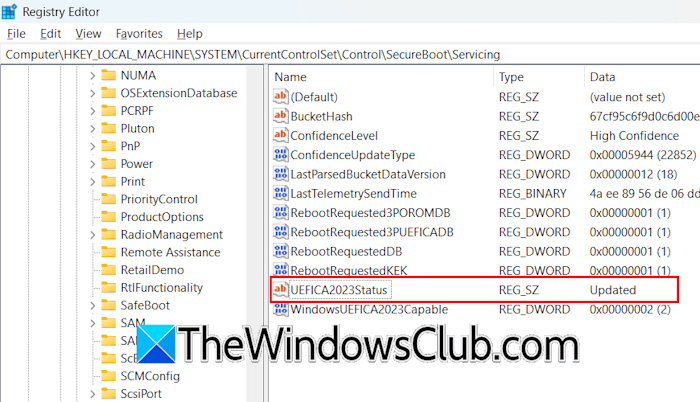Click the 0x00005944 (22852) data cell
This screenshot has width=700, height=402.
click(x=643, y=155)
